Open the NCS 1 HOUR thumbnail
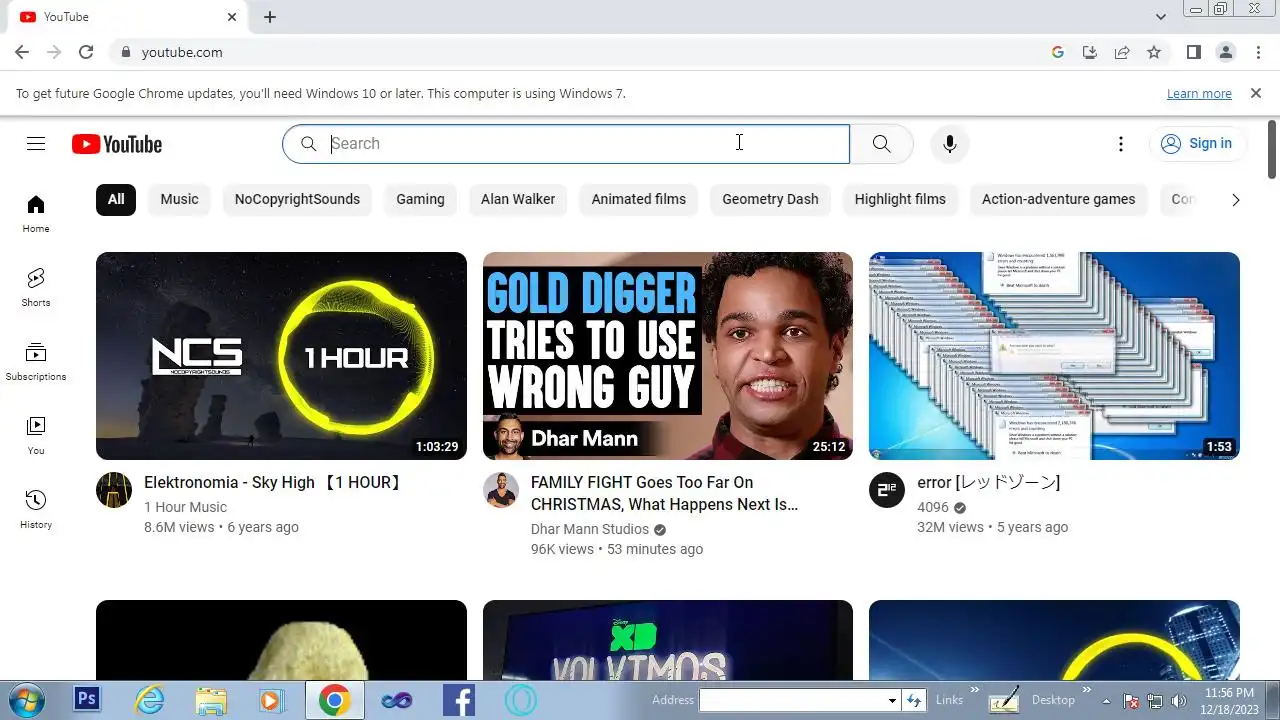This screenshot has height=720, width=1280. [x=281, y=356]
